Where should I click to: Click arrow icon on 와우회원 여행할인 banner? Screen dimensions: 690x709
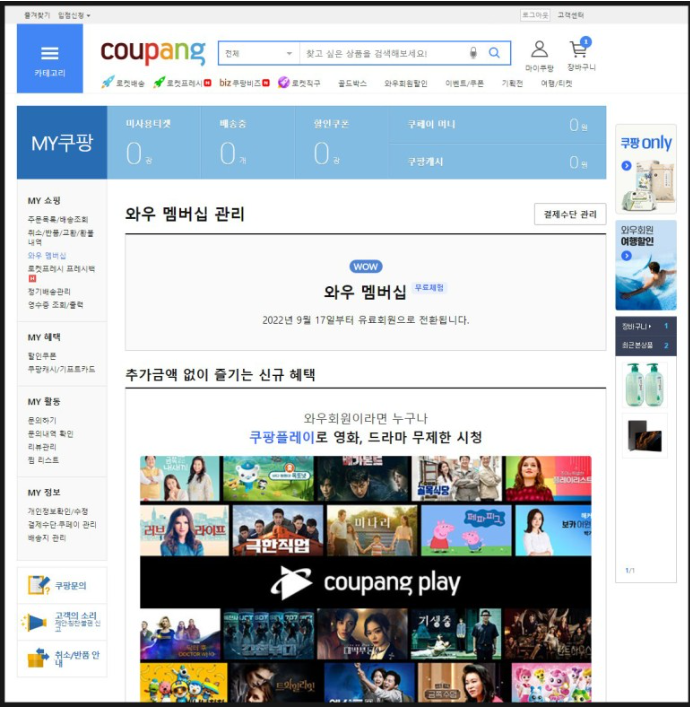(x=626, y=256)
